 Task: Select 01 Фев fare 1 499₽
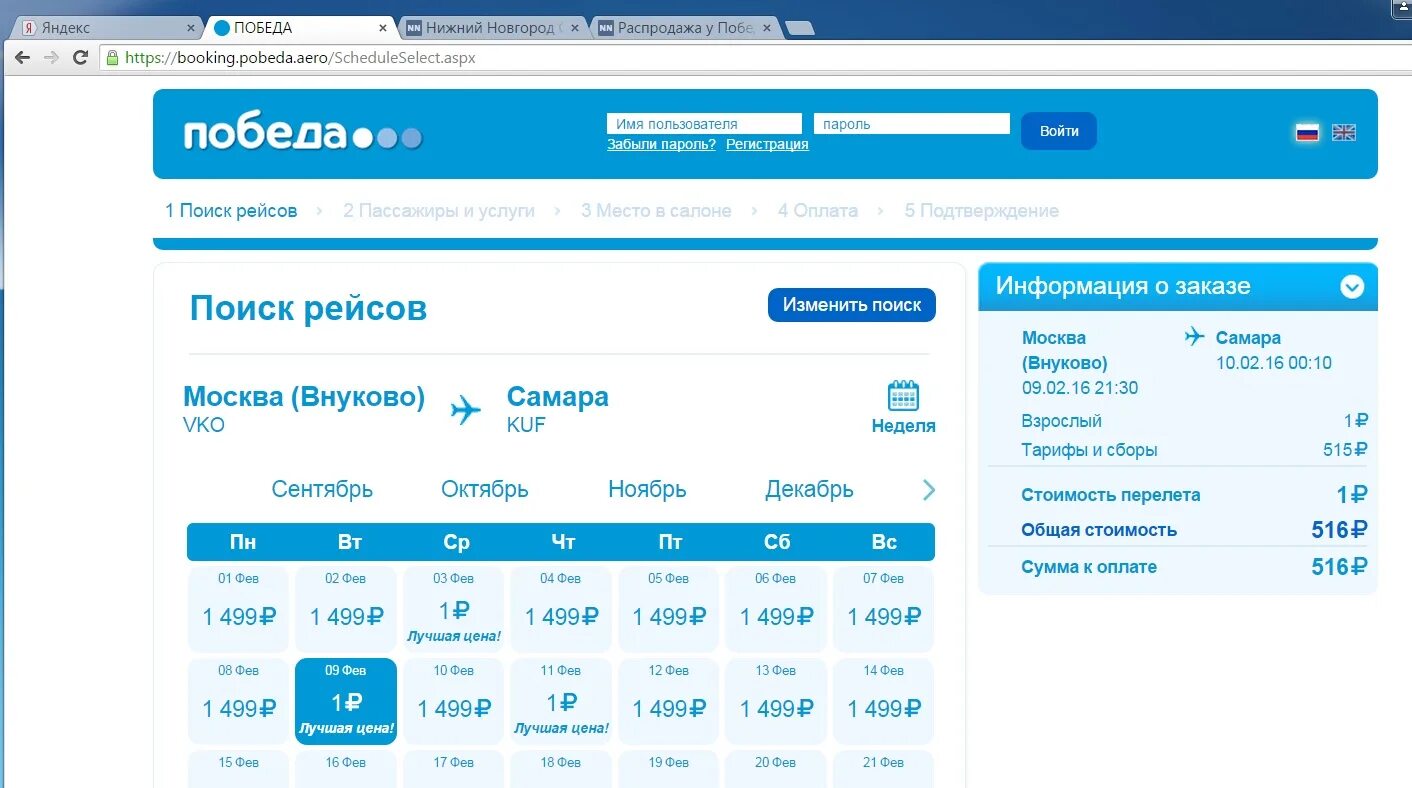239,609
